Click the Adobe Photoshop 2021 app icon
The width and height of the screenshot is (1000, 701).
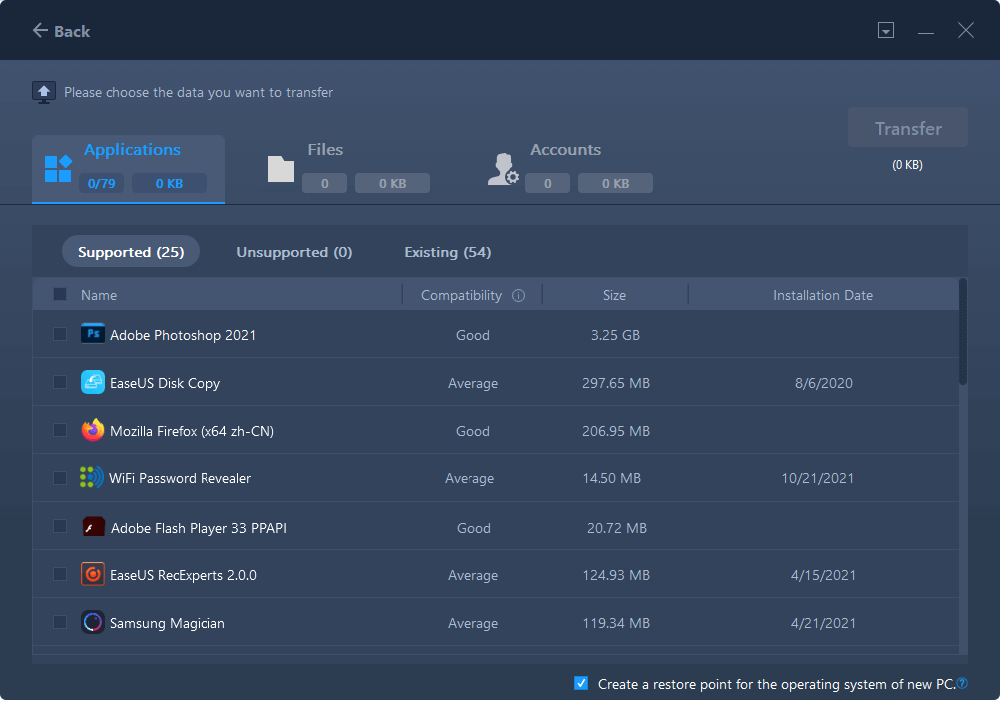tap(93, 334)
